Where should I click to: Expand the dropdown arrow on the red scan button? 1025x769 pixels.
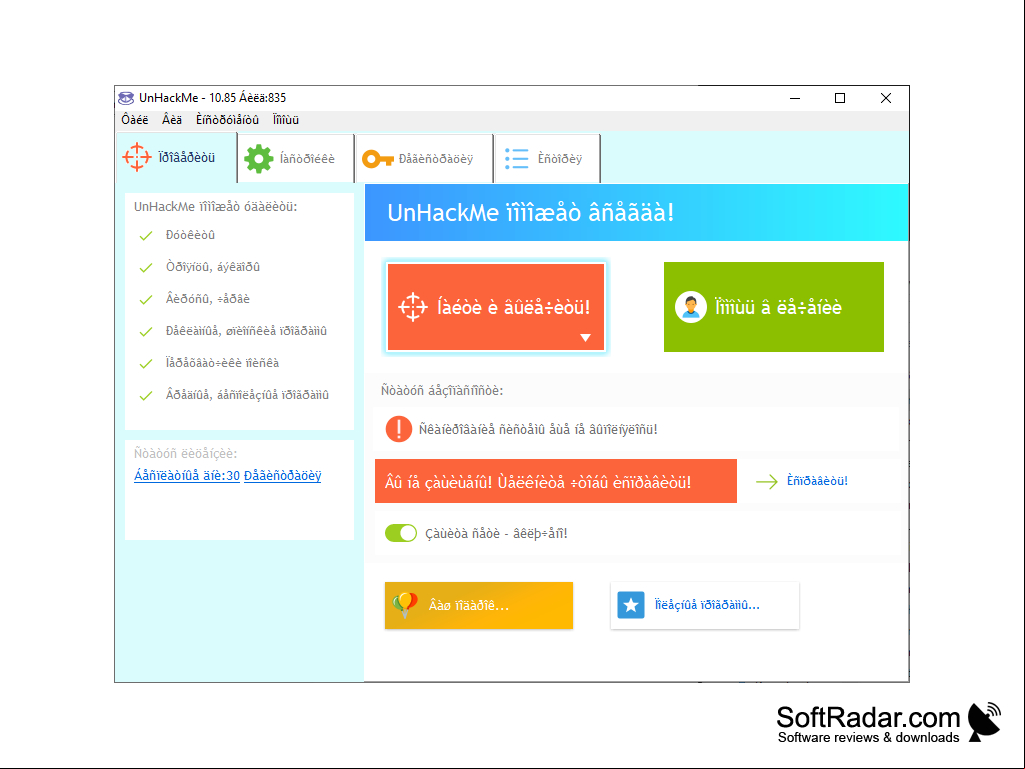point(585,337)
